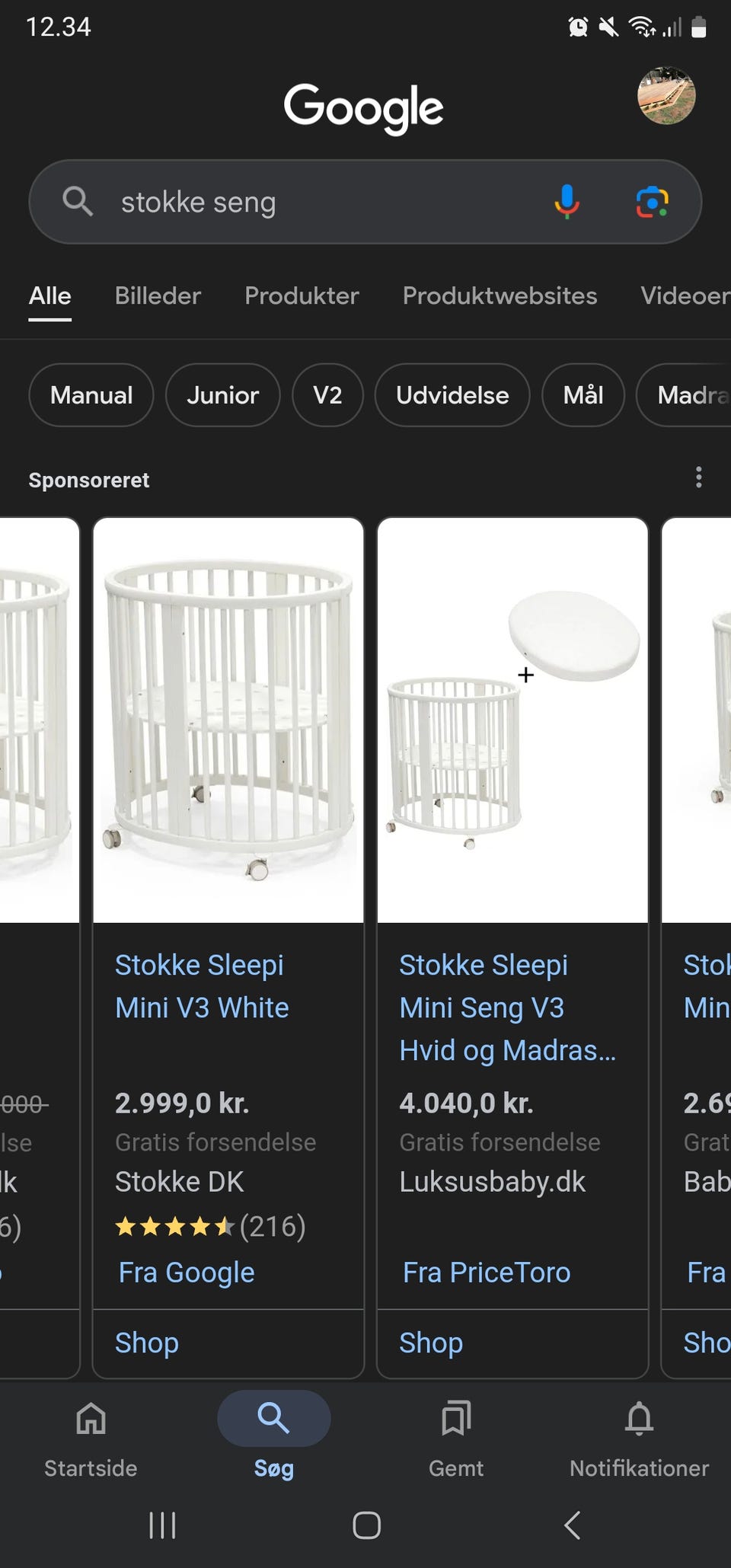731x1568 pixels.
Task: Open the Gemt saved items
Action: [x=456, y=1437]
